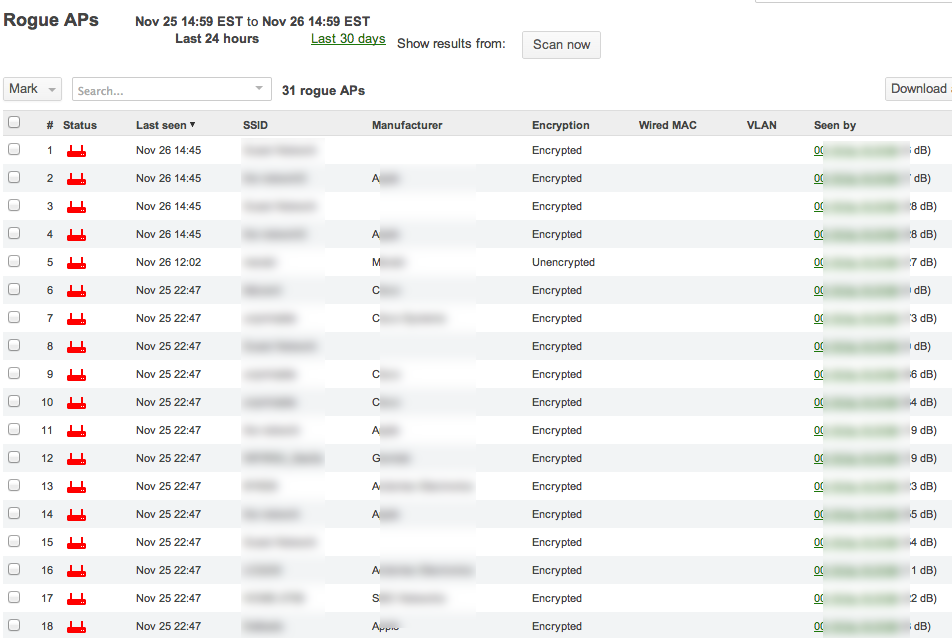Switch to the Last 30 days link

pyautogui.click(x=348, y=39)
